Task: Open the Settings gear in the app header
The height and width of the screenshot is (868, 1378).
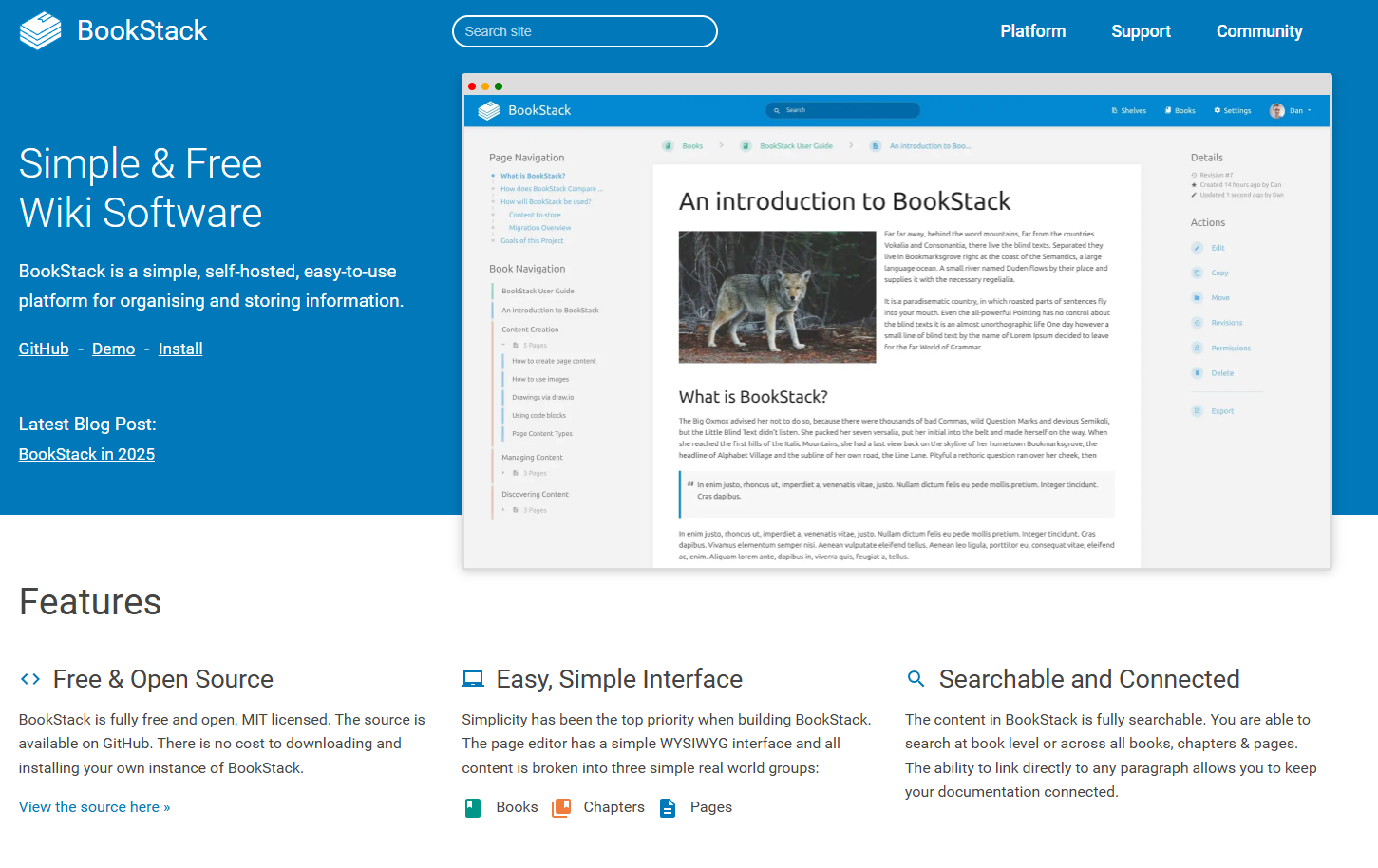Action: tap(1216, 110)
